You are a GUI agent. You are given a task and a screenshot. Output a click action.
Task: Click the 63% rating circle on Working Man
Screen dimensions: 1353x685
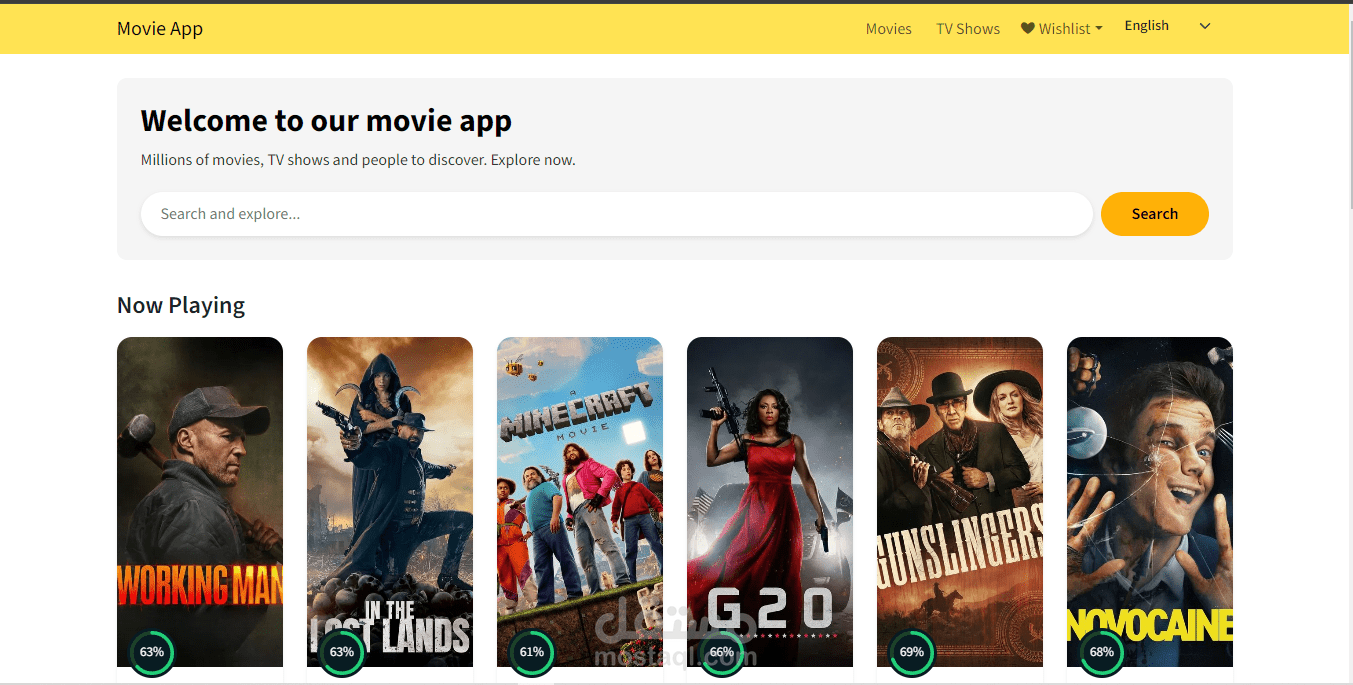click(152, 652)
